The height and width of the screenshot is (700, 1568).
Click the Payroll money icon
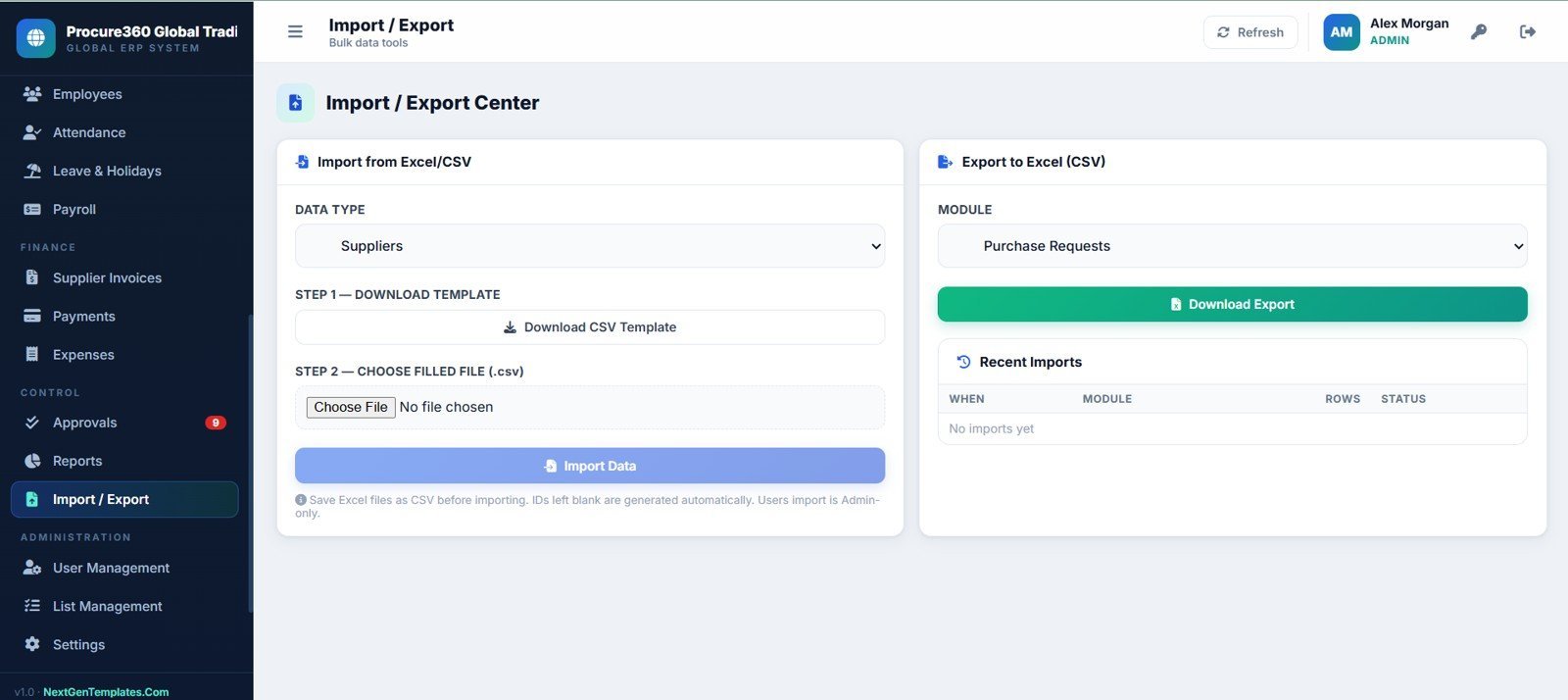pos(32,209)
